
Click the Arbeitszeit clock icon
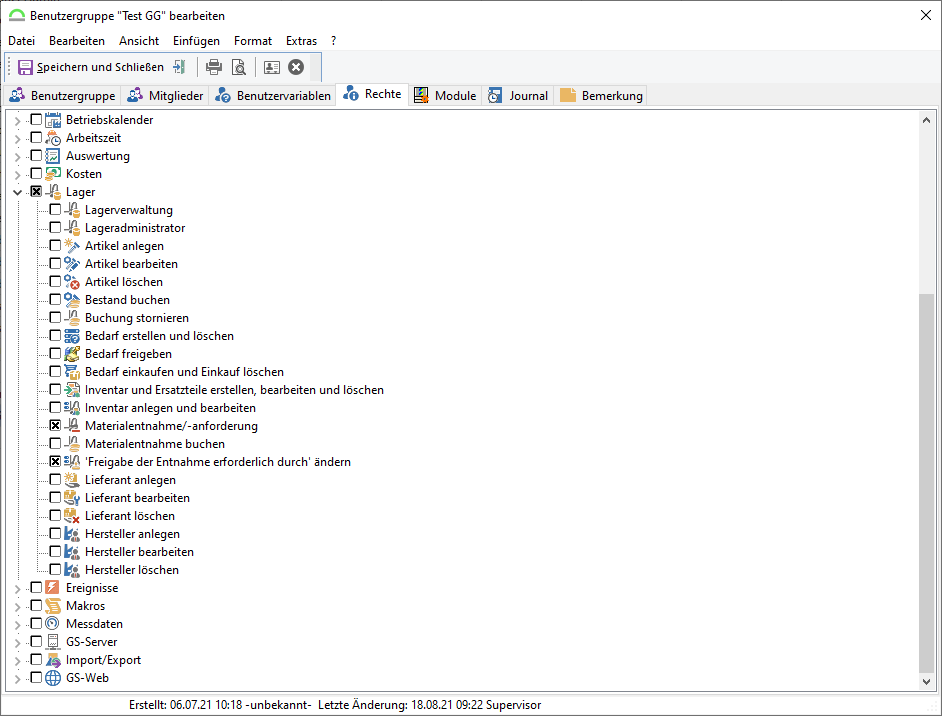(x=53, y=138)
